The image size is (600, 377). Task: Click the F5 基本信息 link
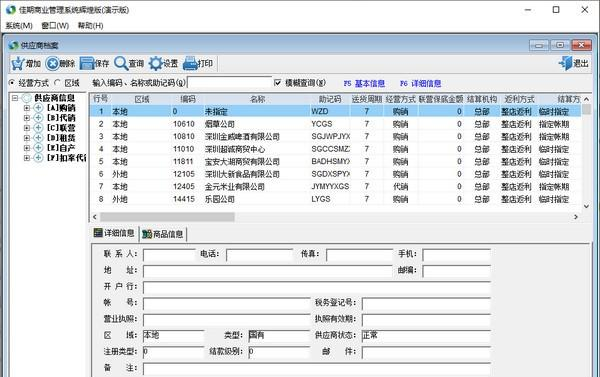click(x=364, y=83)
